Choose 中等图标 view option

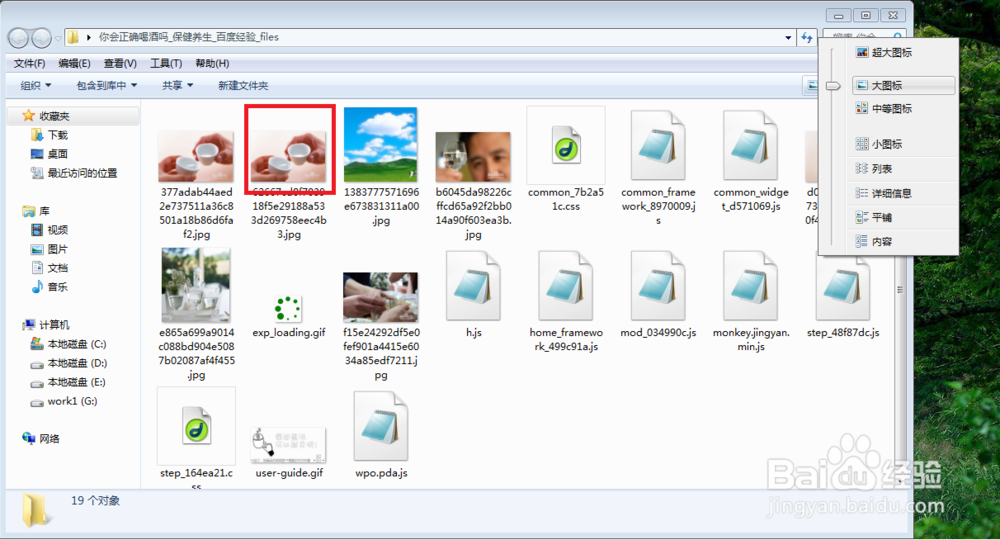(x=903, y=108)
